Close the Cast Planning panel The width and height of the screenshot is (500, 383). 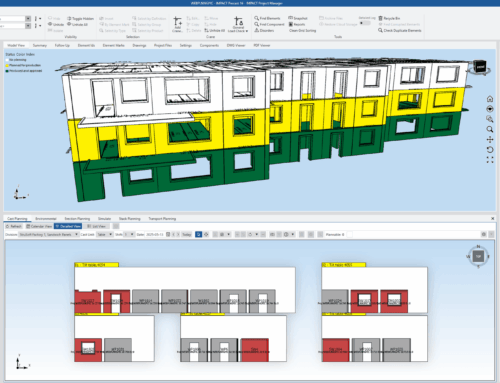[x=493, y=219]
